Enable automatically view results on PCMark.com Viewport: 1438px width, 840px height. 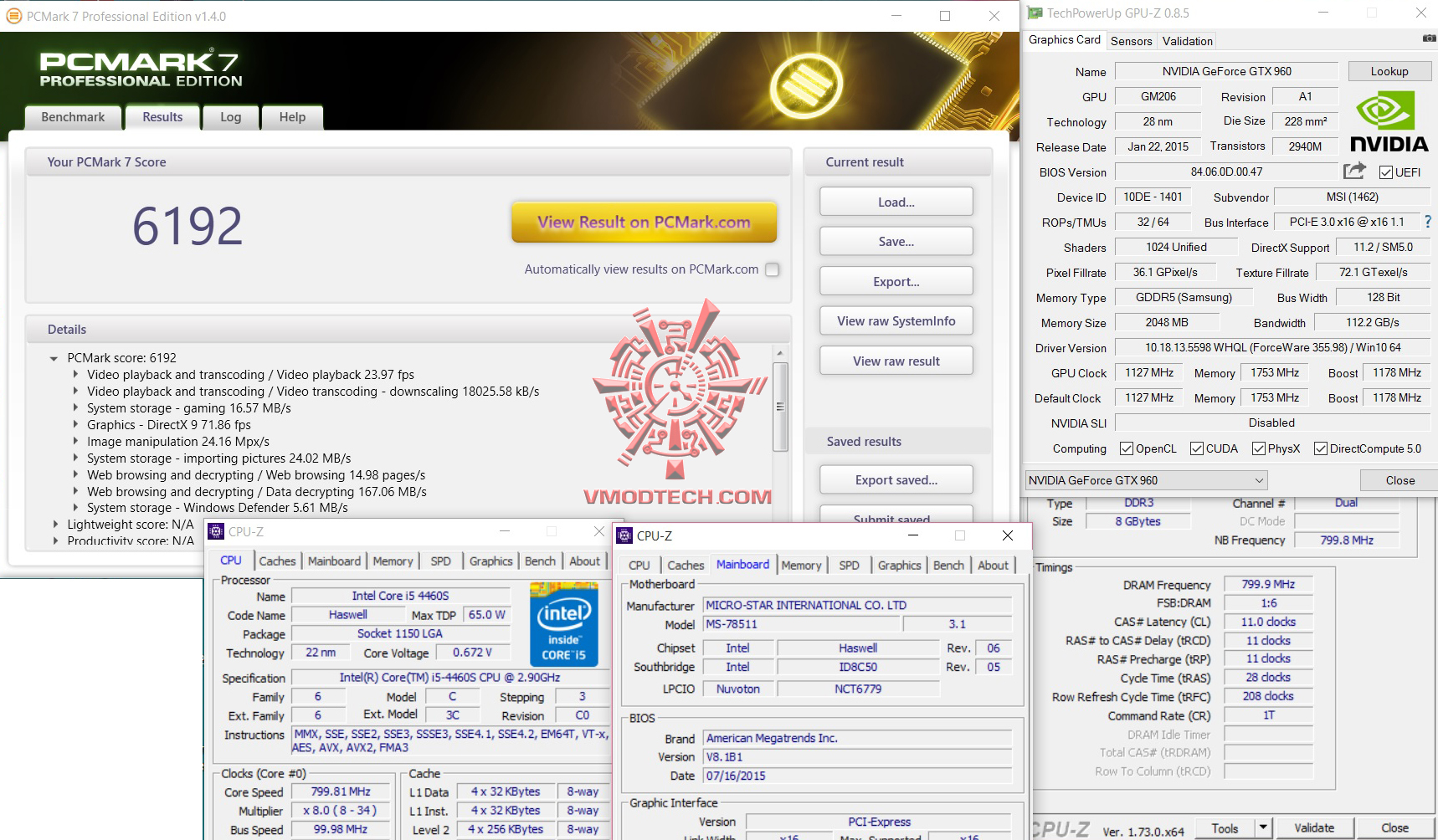(x=772, y=269)
